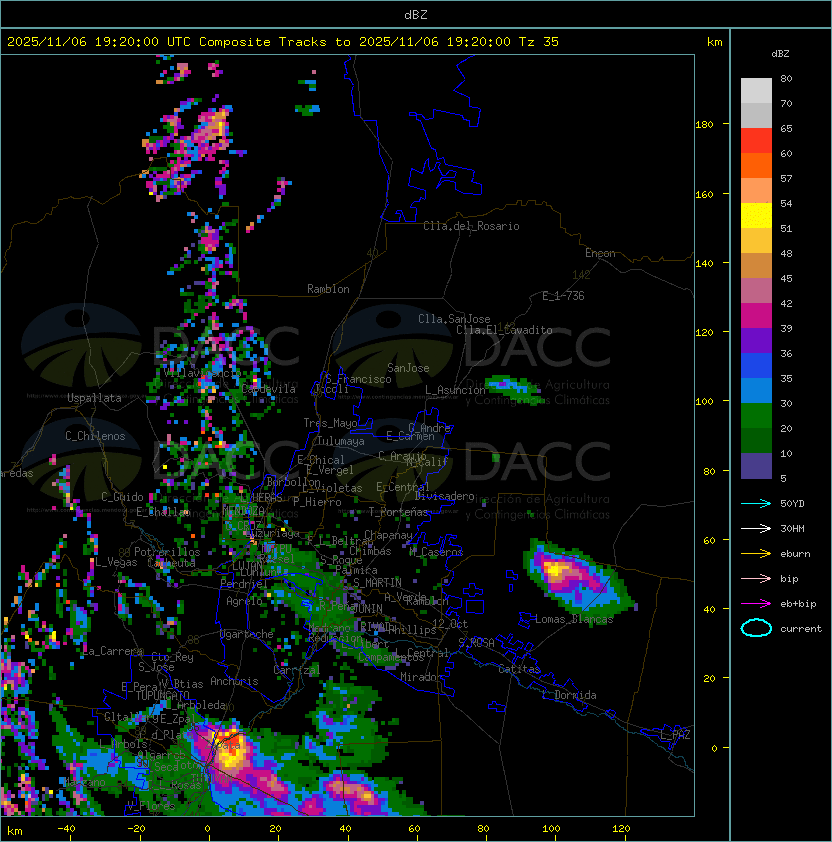Click the magenta eb+bip arrow in legend
Image resolution: width=832 pixels, height=842 pixels.
(756, 604)
